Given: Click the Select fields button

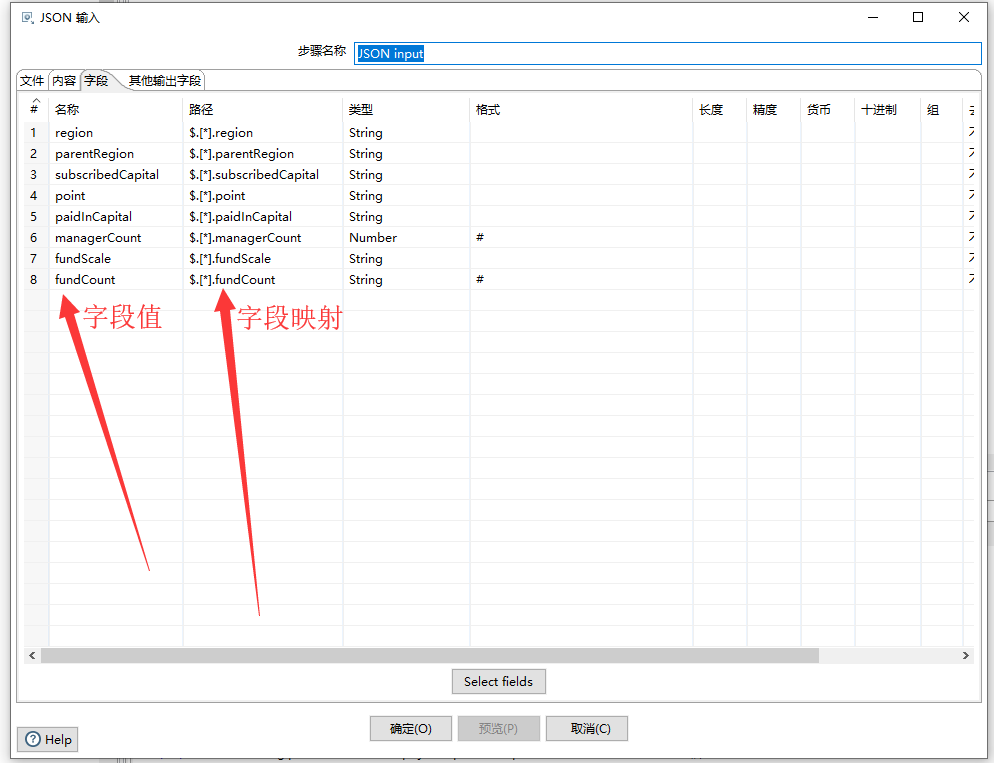Looking at the screenshot, I should point(498,681).
